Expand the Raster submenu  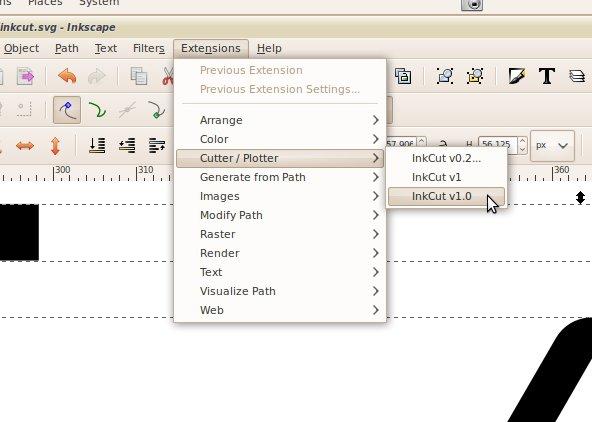click(280, 234)
